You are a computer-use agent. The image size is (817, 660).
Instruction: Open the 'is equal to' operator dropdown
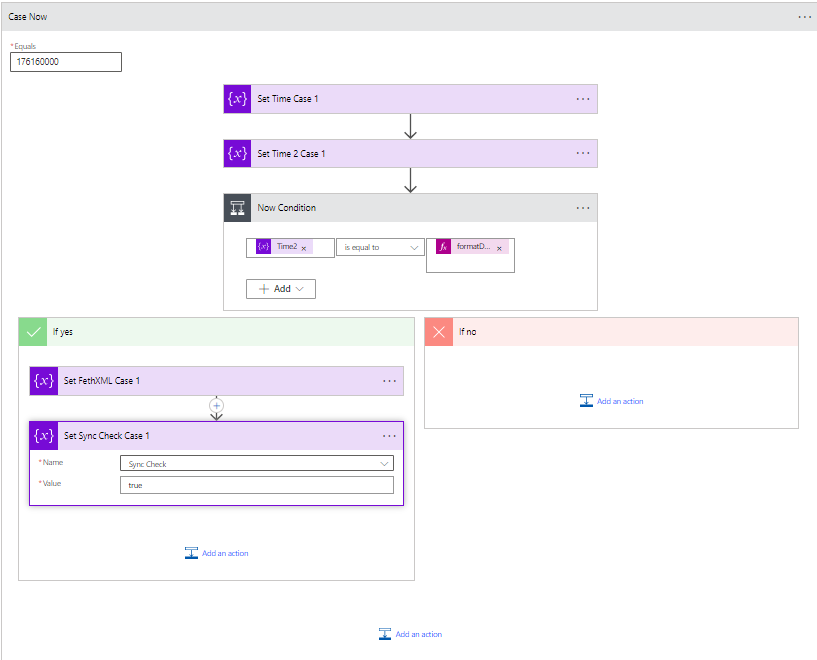click(380, 247)
